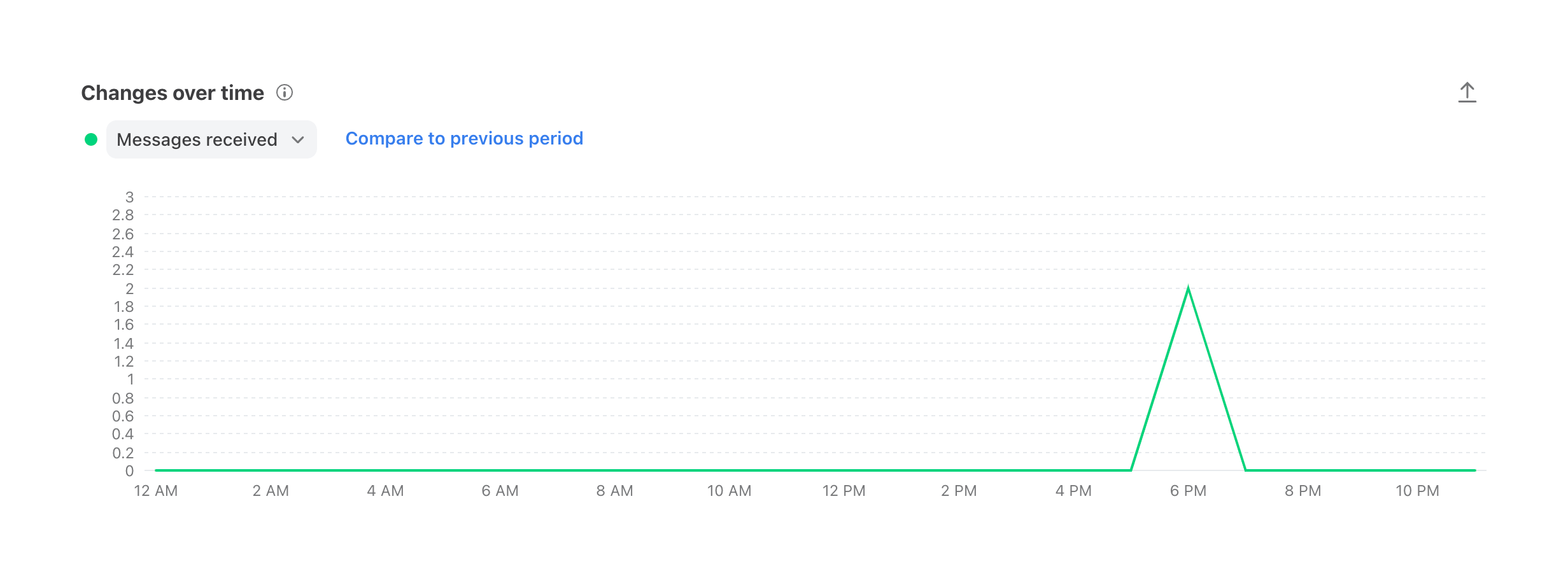Click the 6 PM x-axis label

1188,491
